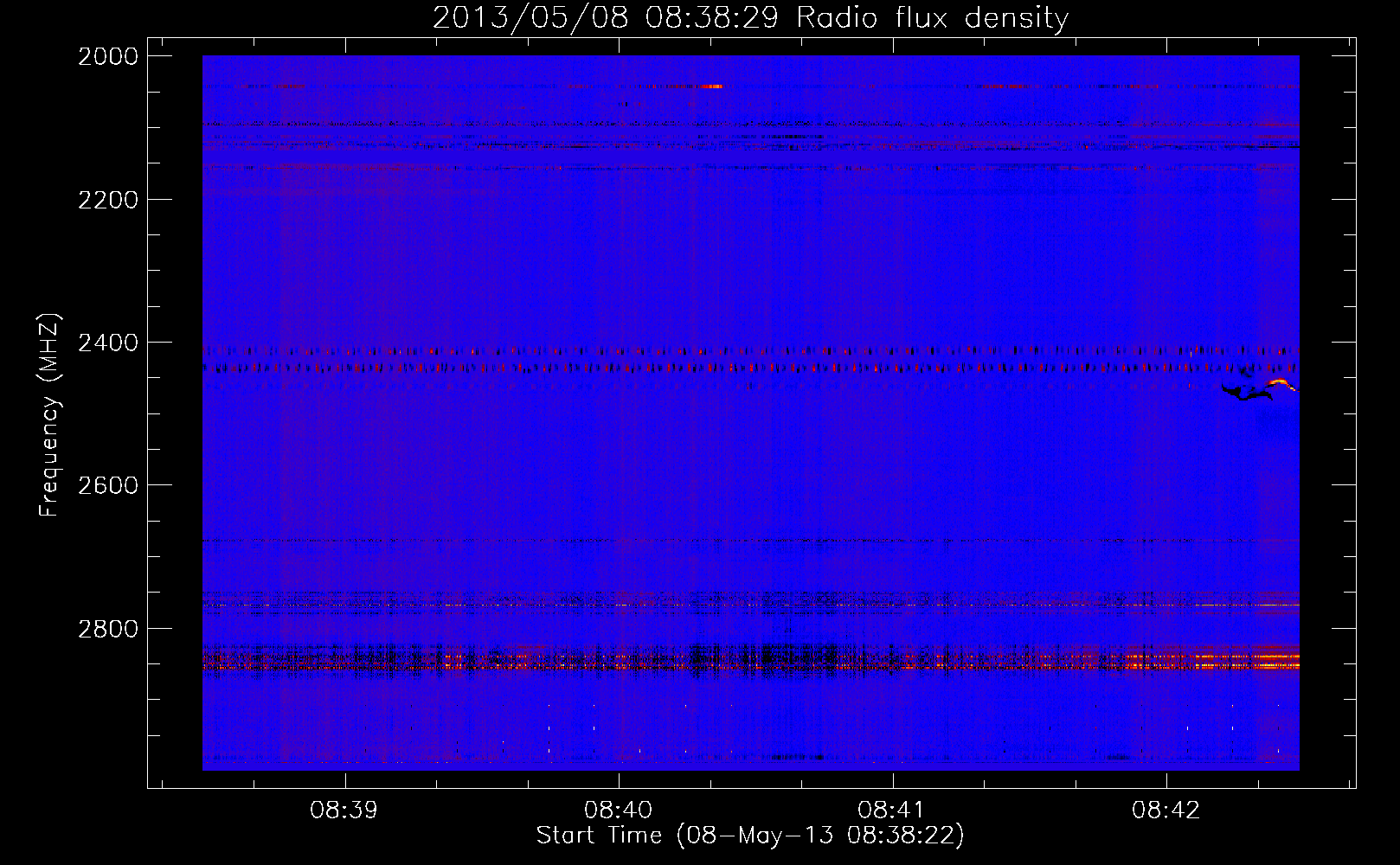1400x865 pixels.
Task: Select the 2800 frequency tick label
Action: (108, 628)
